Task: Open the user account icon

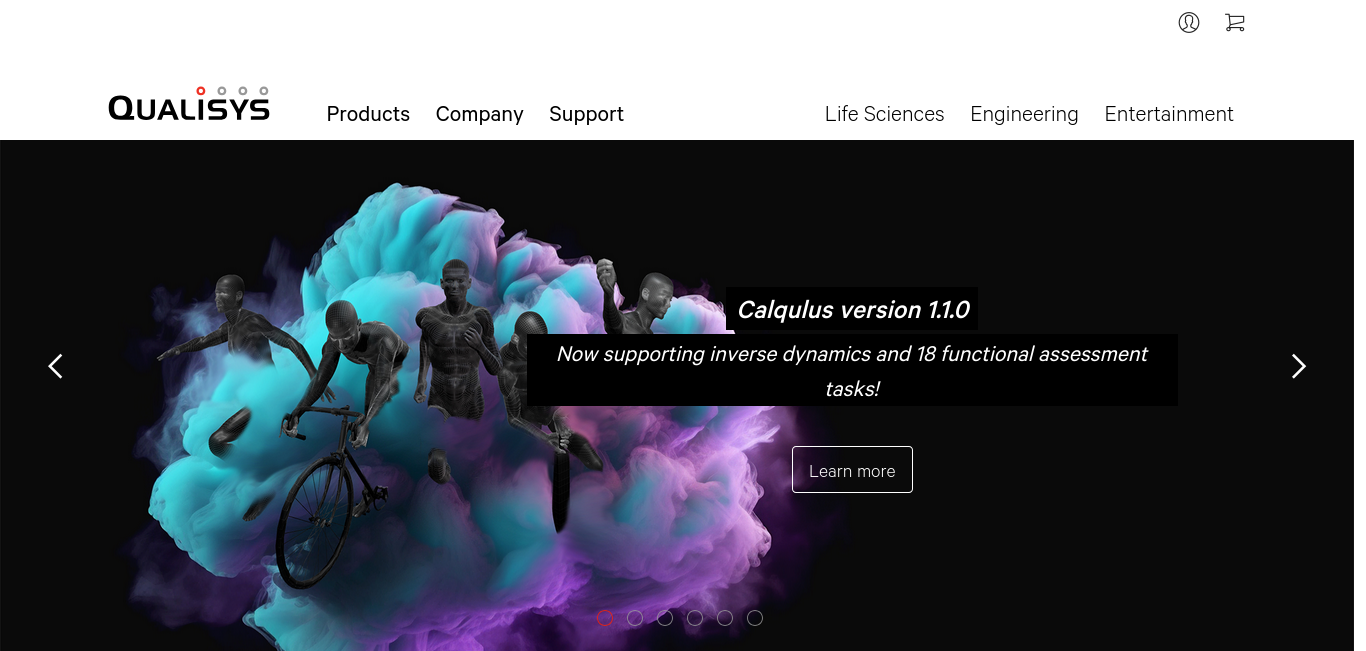Action: pyautogui.click(x=1189, y=22)
